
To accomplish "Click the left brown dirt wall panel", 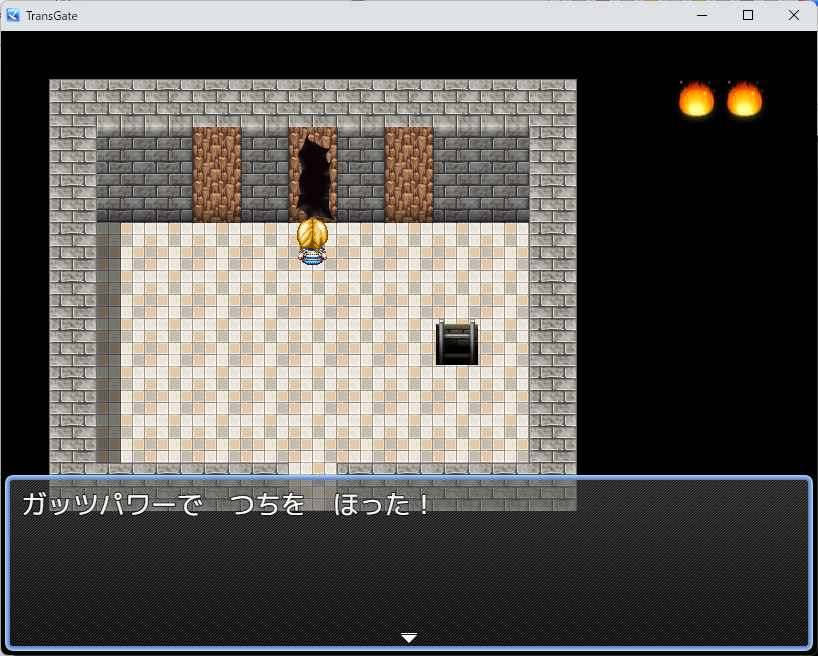I will pos(217,175).
